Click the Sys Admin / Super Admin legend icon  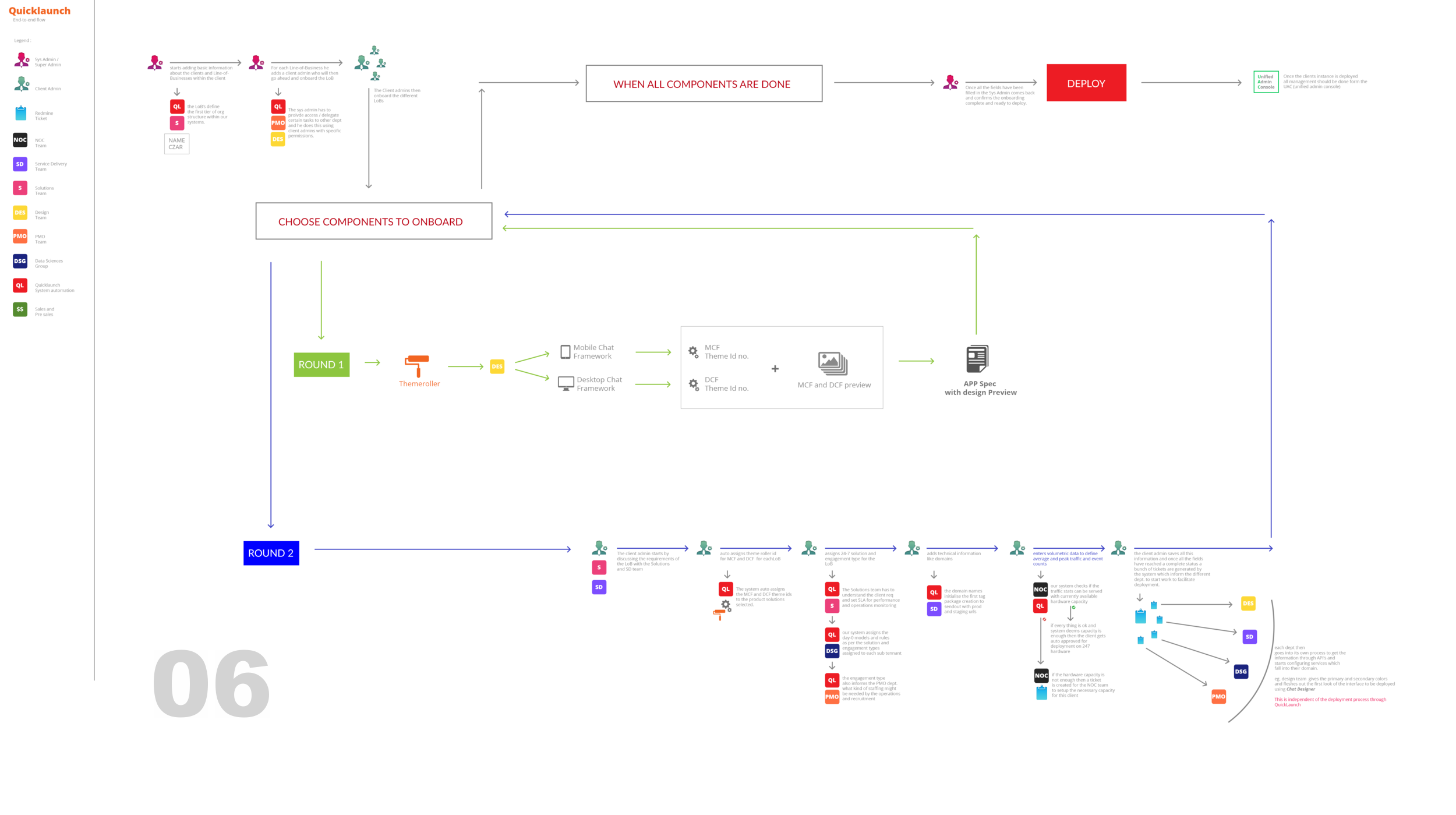[22, 60]
